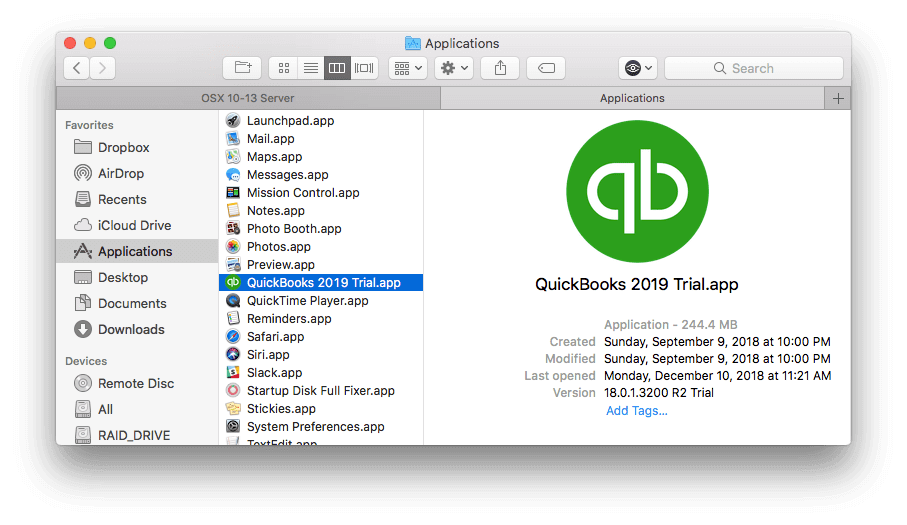Open the eye Quick Look dropdown
The image size is (907, 525).
(638, 68)
